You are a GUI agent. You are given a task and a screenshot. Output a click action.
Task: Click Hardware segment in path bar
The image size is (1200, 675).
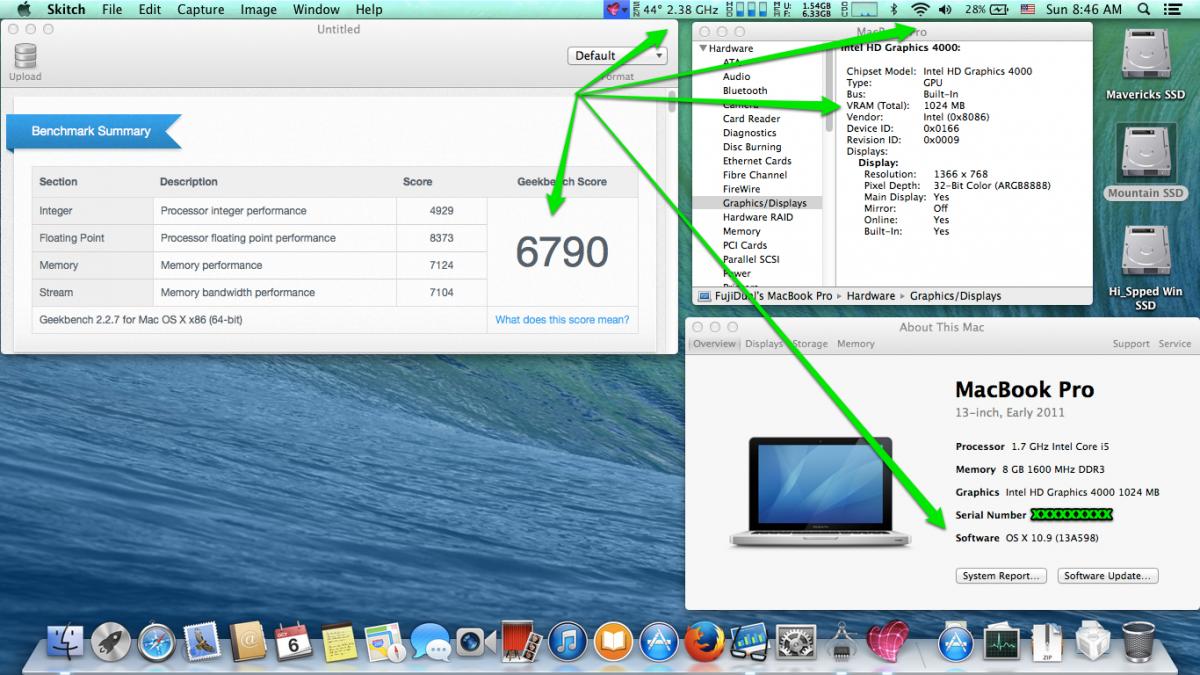pos(870,296)
